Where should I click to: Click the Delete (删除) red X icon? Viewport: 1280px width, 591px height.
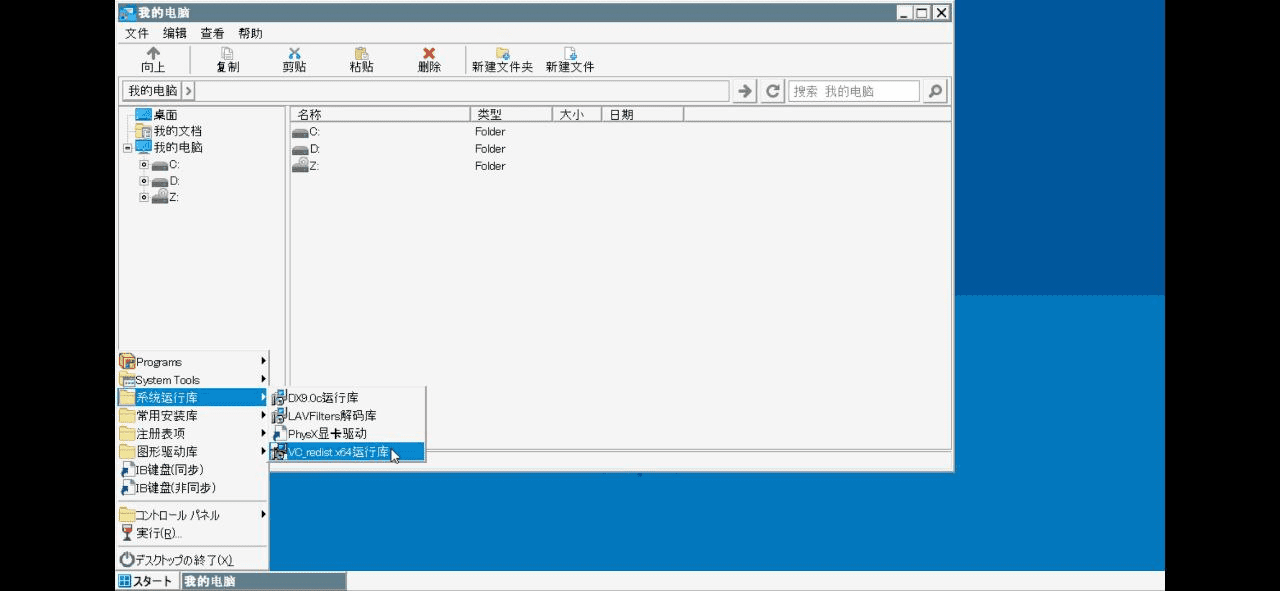coord(429,54)
